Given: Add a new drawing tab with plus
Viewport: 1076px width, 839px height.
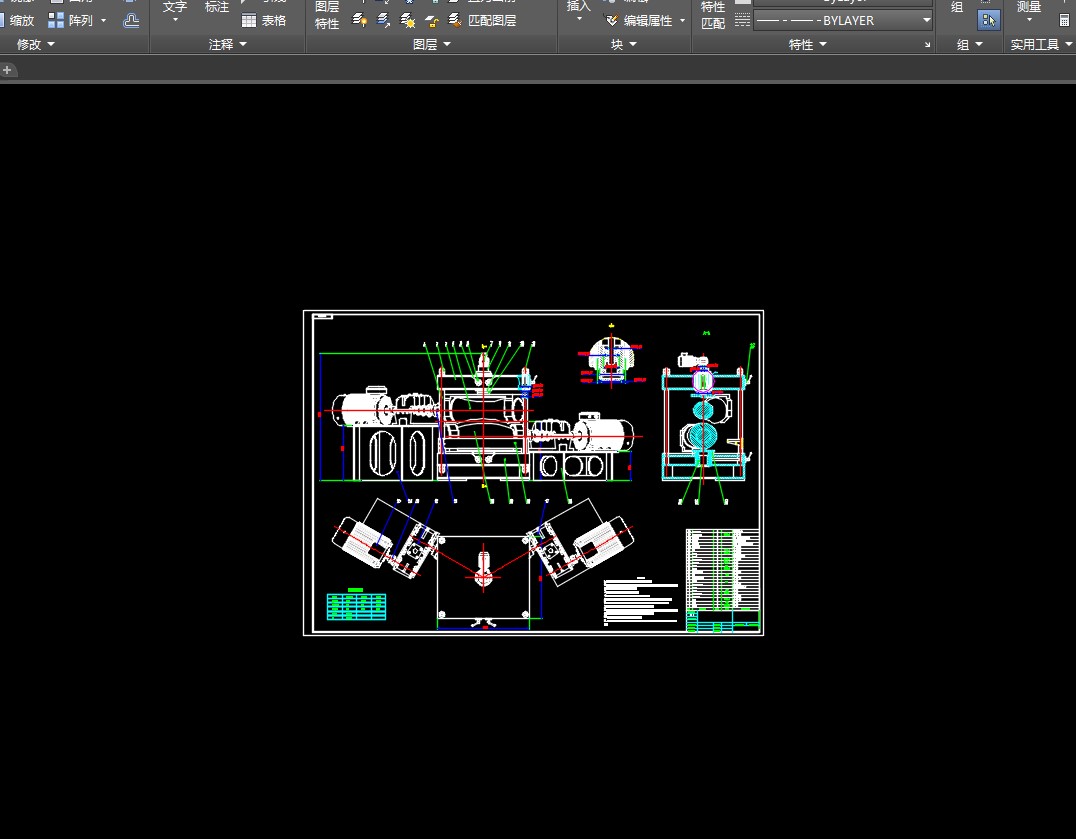Looking at the screenshot, I should 7,70.
